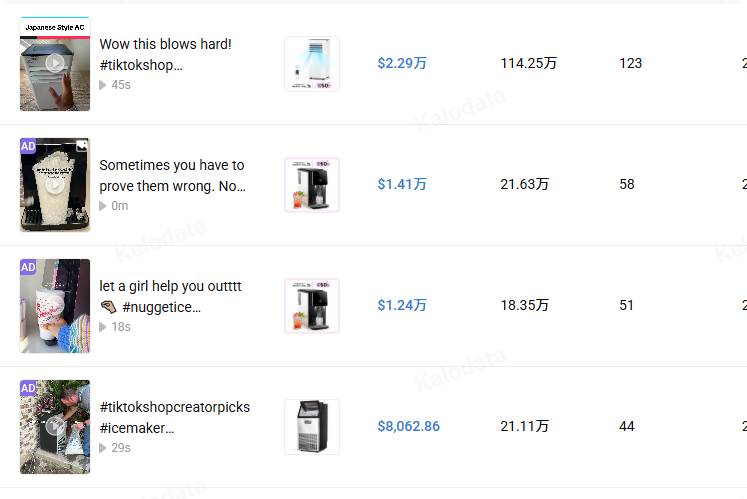The width and height of the screenshot is (747, 499).
Task: Click AD badge on nugget ice cup video
Action: 28,146
